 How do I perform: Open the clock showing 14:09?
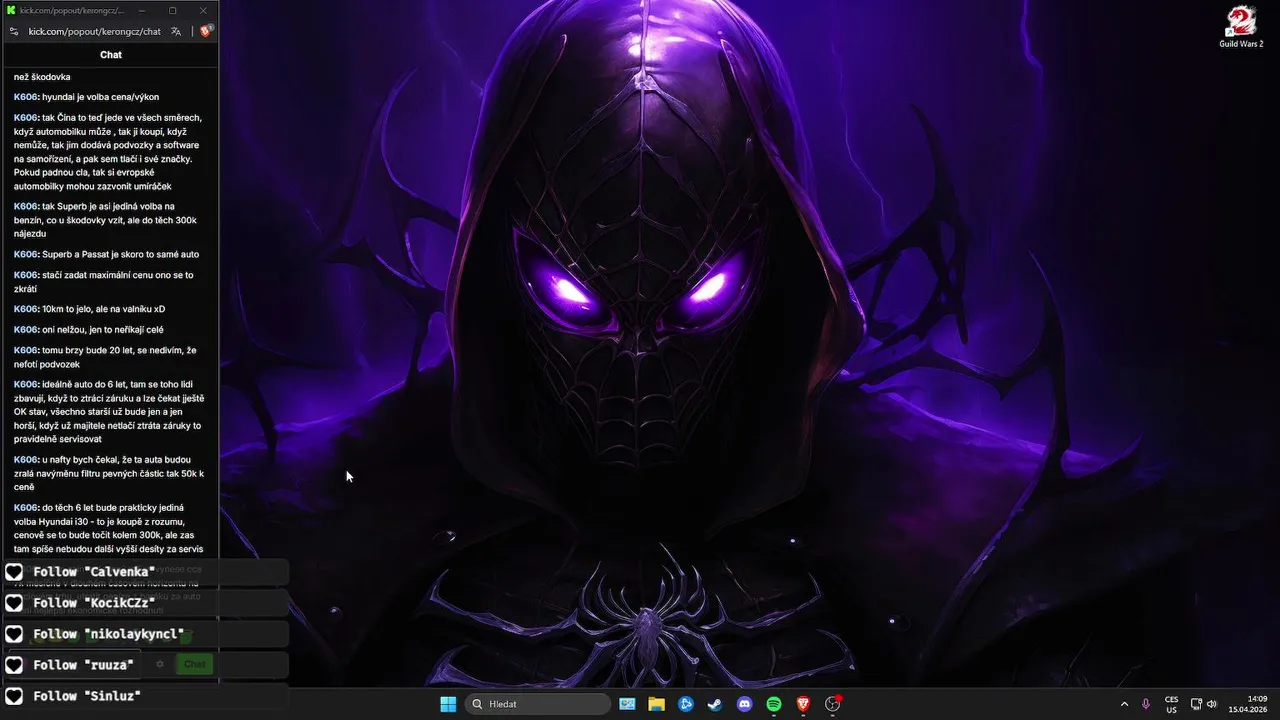[x=1248, y=704]
